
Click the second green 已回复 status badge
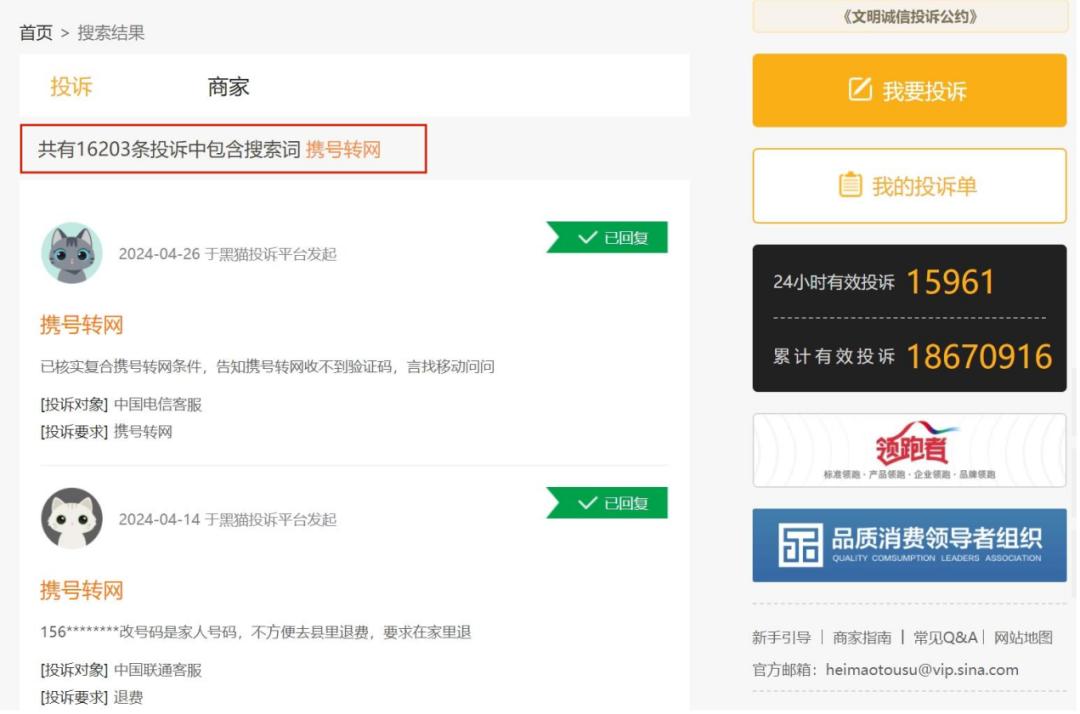pyautogui.click(x=608, y=503)
